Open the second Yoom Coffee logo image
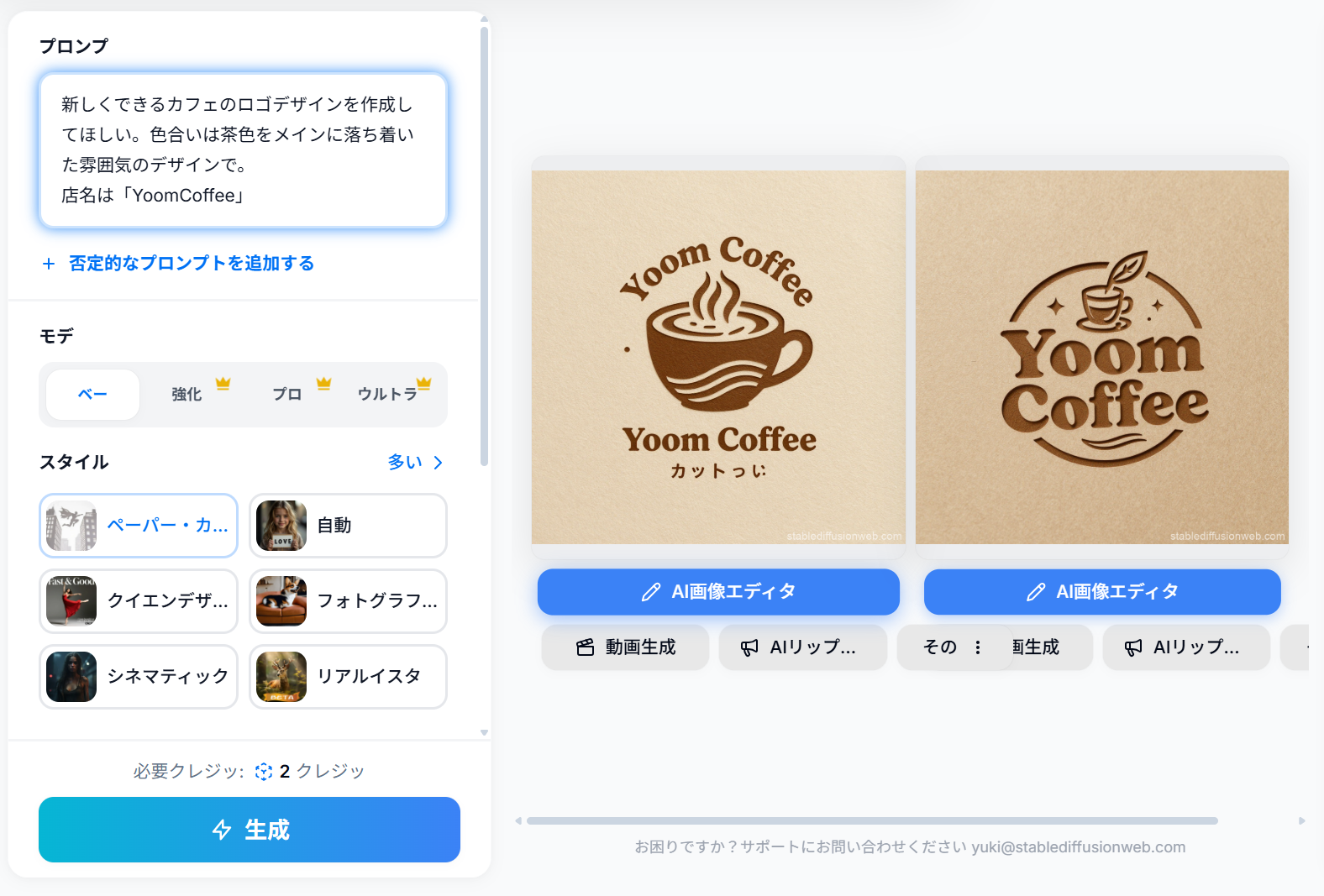The image size is (1324, 896). click(1102, 358)
